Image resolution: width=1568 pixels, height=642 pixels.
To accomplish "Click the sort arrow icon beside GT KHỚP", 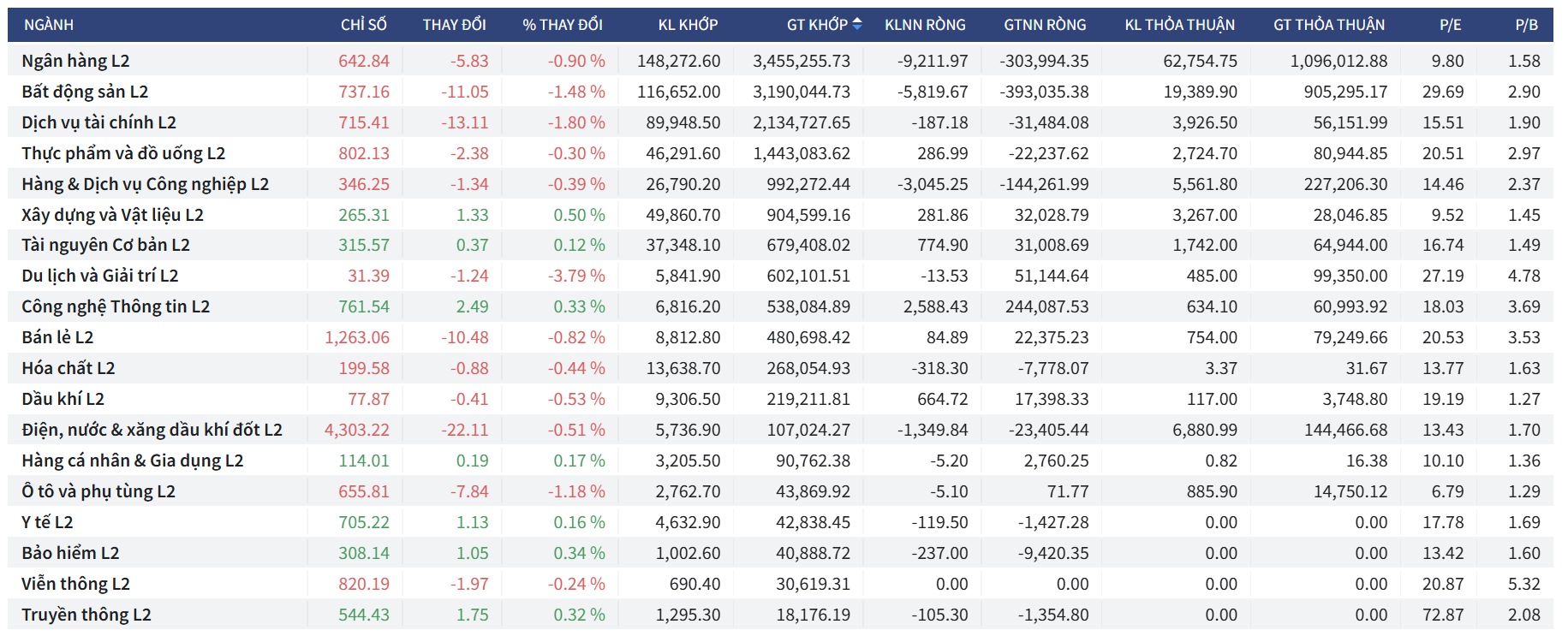I will (x=857, y=24).
